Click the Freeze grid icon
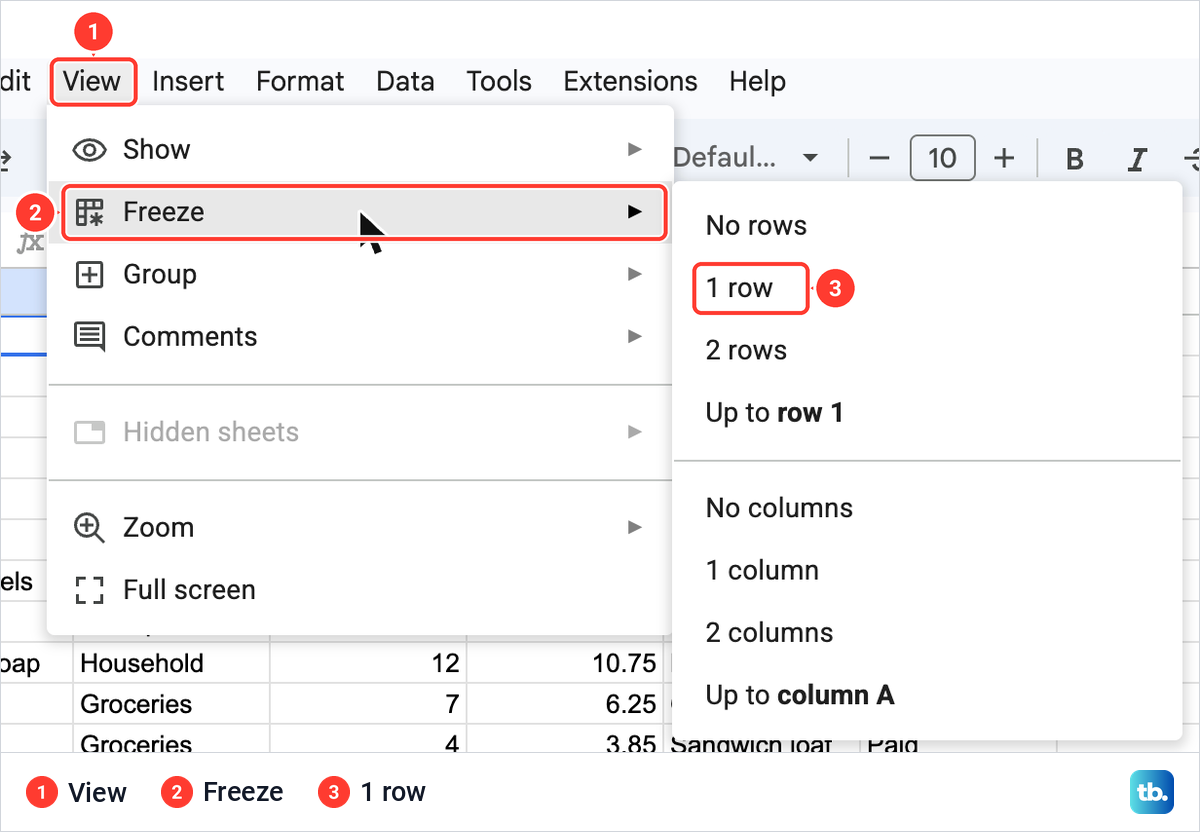The image size is (1200, 832). (x=90, y=212)
